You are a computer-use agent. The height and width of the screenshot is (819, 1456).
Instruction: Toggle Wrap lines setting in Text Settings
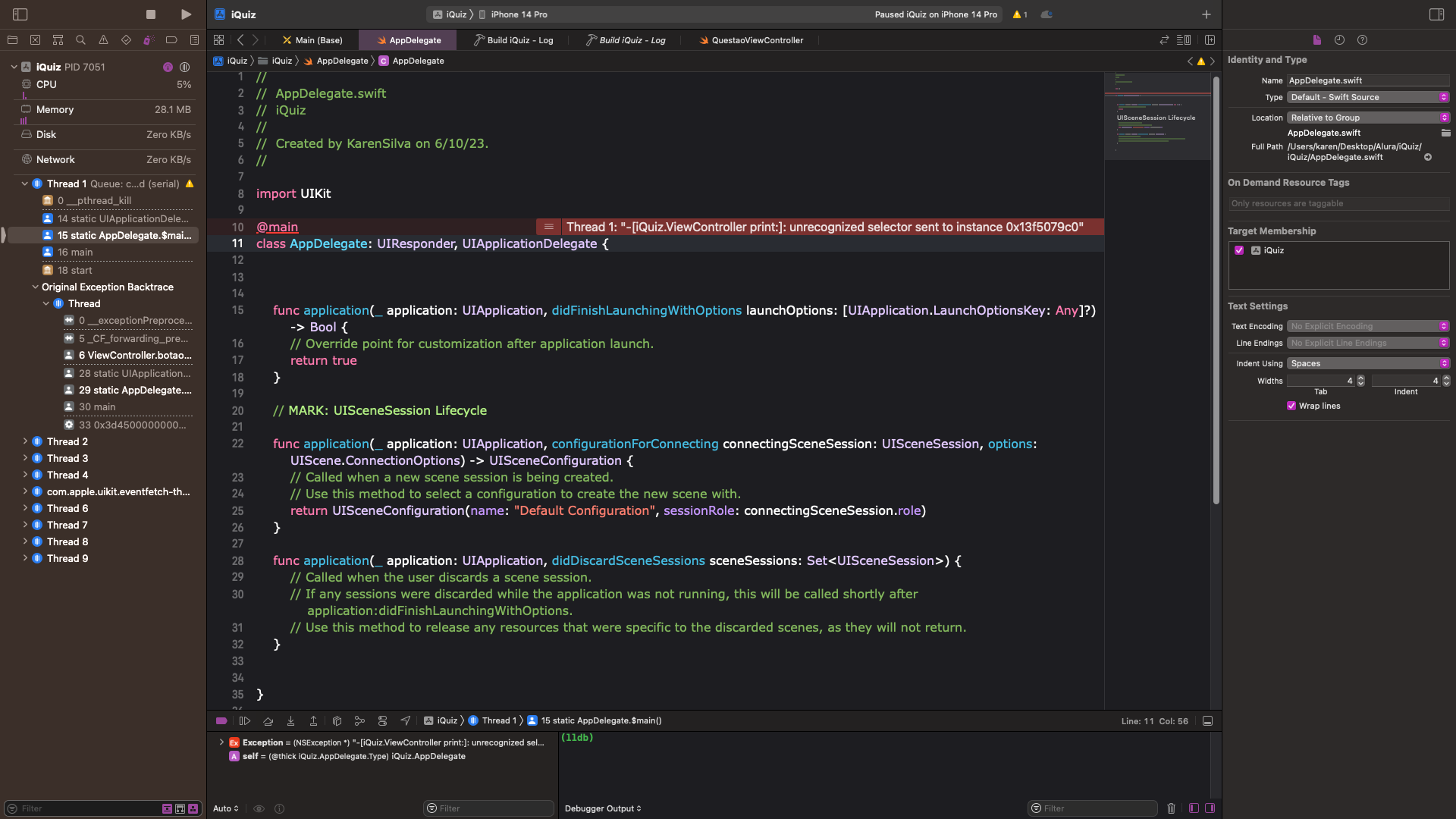click(1292, 405)
